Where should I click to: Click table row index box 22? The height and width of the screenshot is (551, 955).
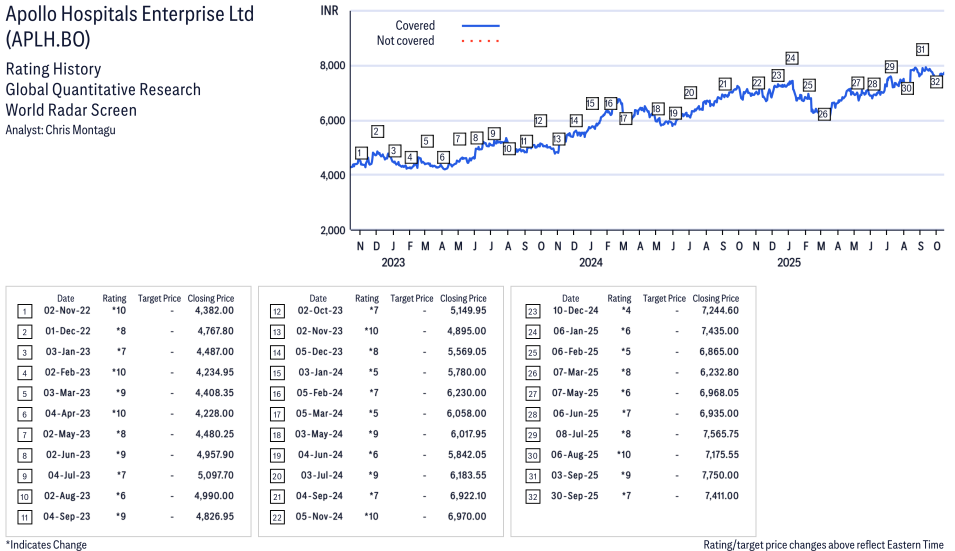pos(277,516)
